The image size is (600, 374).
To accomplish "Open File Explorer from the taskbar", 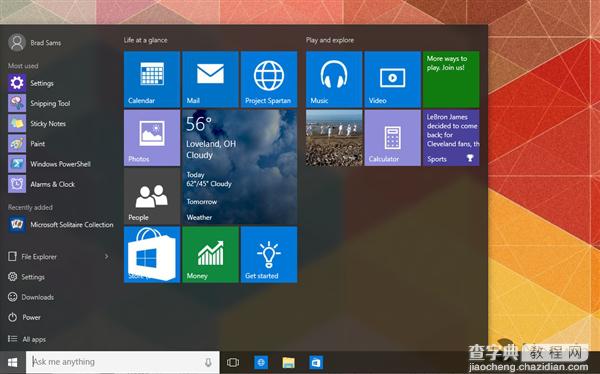I will (x=289, y=362).
